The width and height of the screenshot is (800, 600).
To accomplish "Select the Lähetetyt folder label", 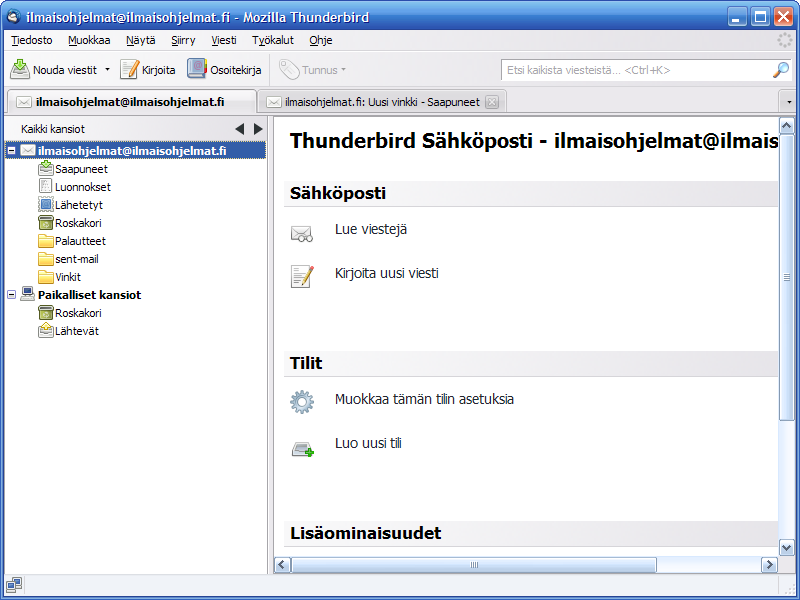I will (79, 205).
